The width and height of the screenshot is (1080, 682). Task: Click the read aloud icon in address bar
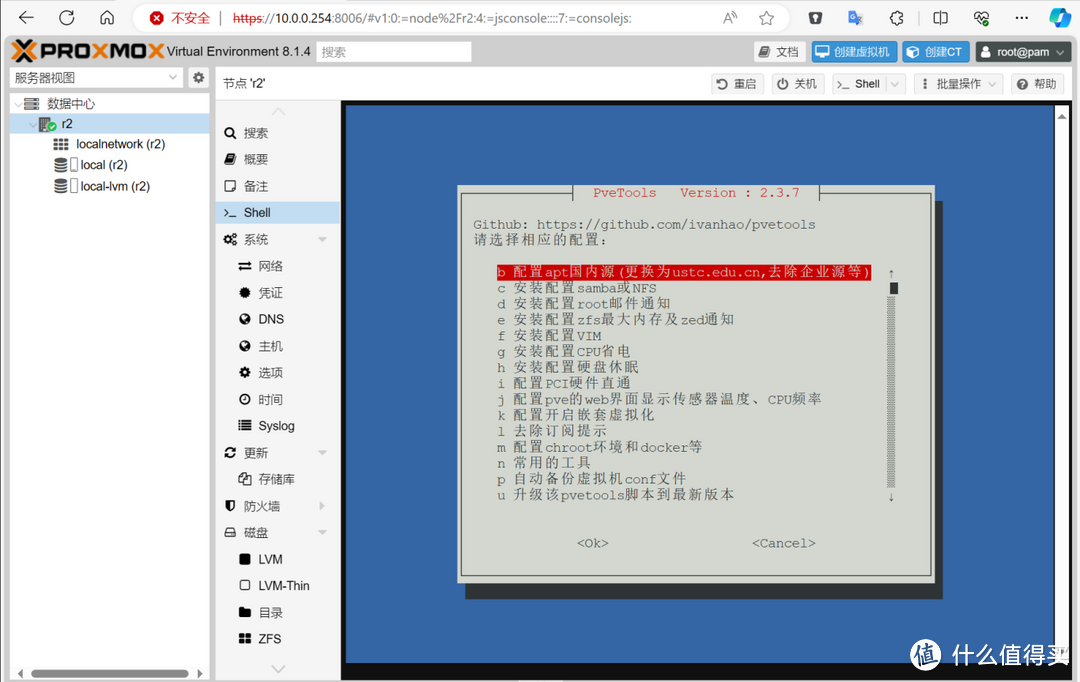tap(730, 18)
